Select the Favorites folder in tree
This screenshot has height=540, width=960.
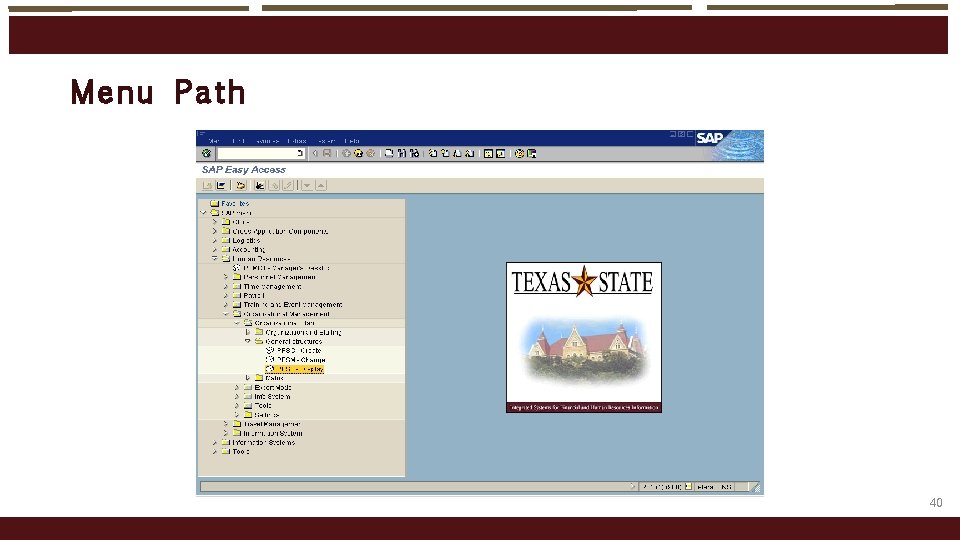click(230, 203)
